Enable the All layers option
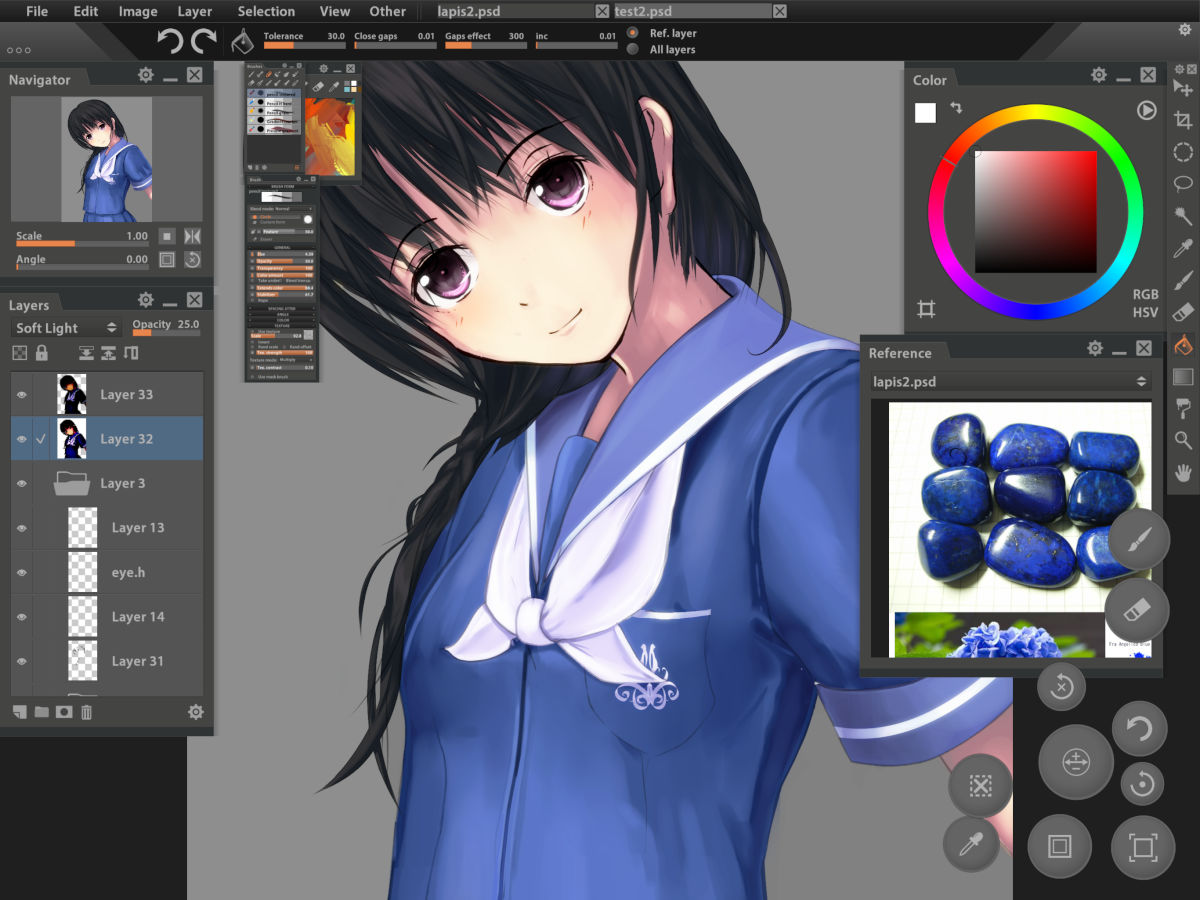1200x900 pixels. (630, 48)
